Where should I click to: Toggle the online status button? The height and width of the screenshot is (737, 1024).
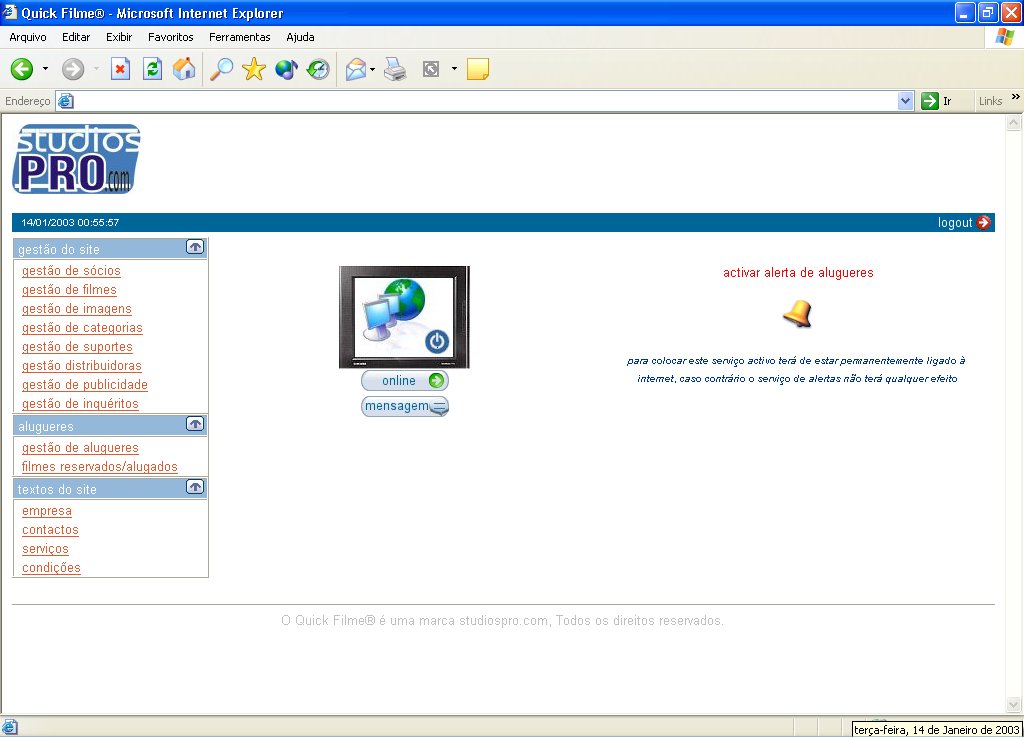[404, 381]
